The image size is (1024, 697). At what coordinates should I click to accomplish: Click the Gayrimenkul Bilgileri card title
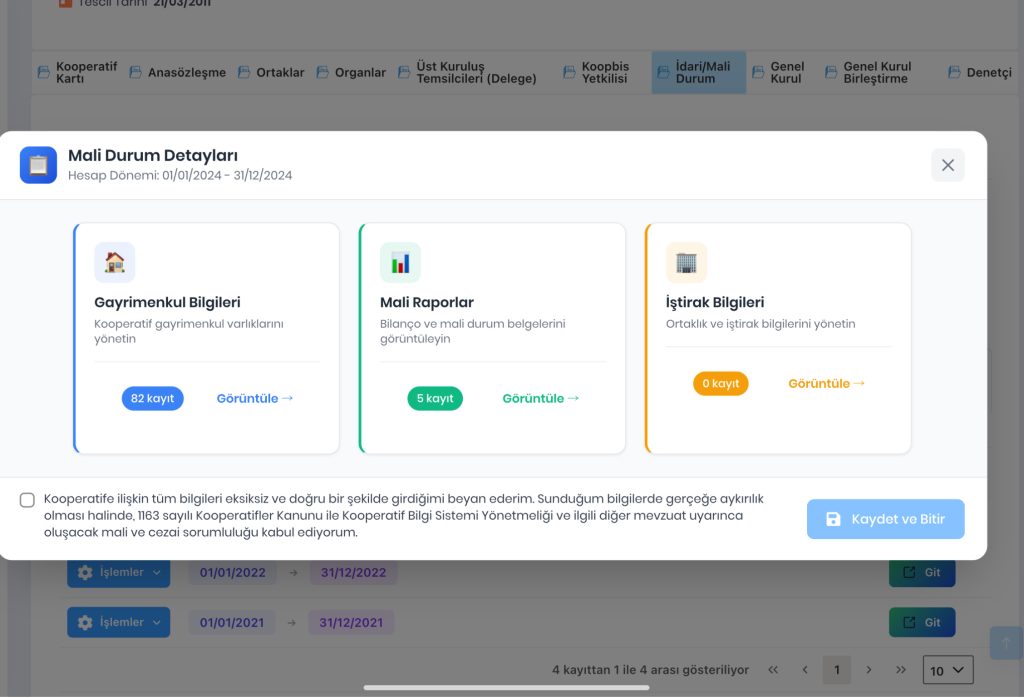click(x=167, y=302)
